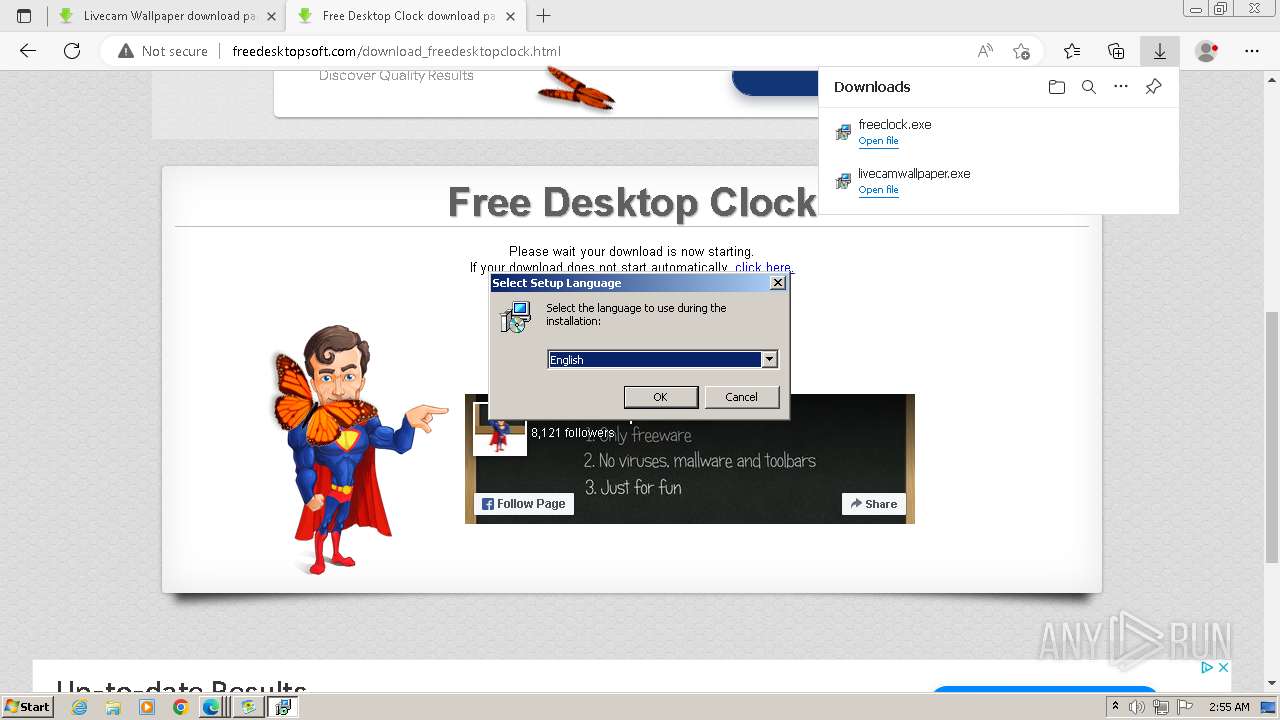Open more options in Downloads panel
Image resolution: width=1280 pixels, height=720 pixels.
pyautogui.click(x=1121, y=87)
